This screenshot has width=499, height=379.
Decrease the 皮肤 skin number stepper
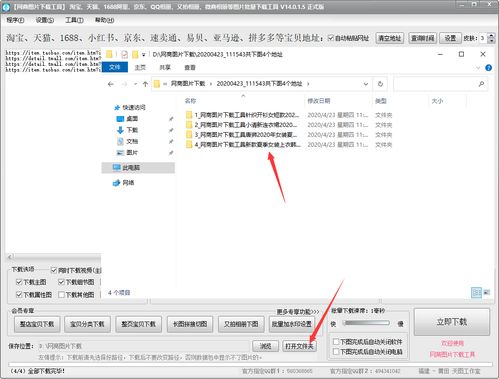(491, 41)
